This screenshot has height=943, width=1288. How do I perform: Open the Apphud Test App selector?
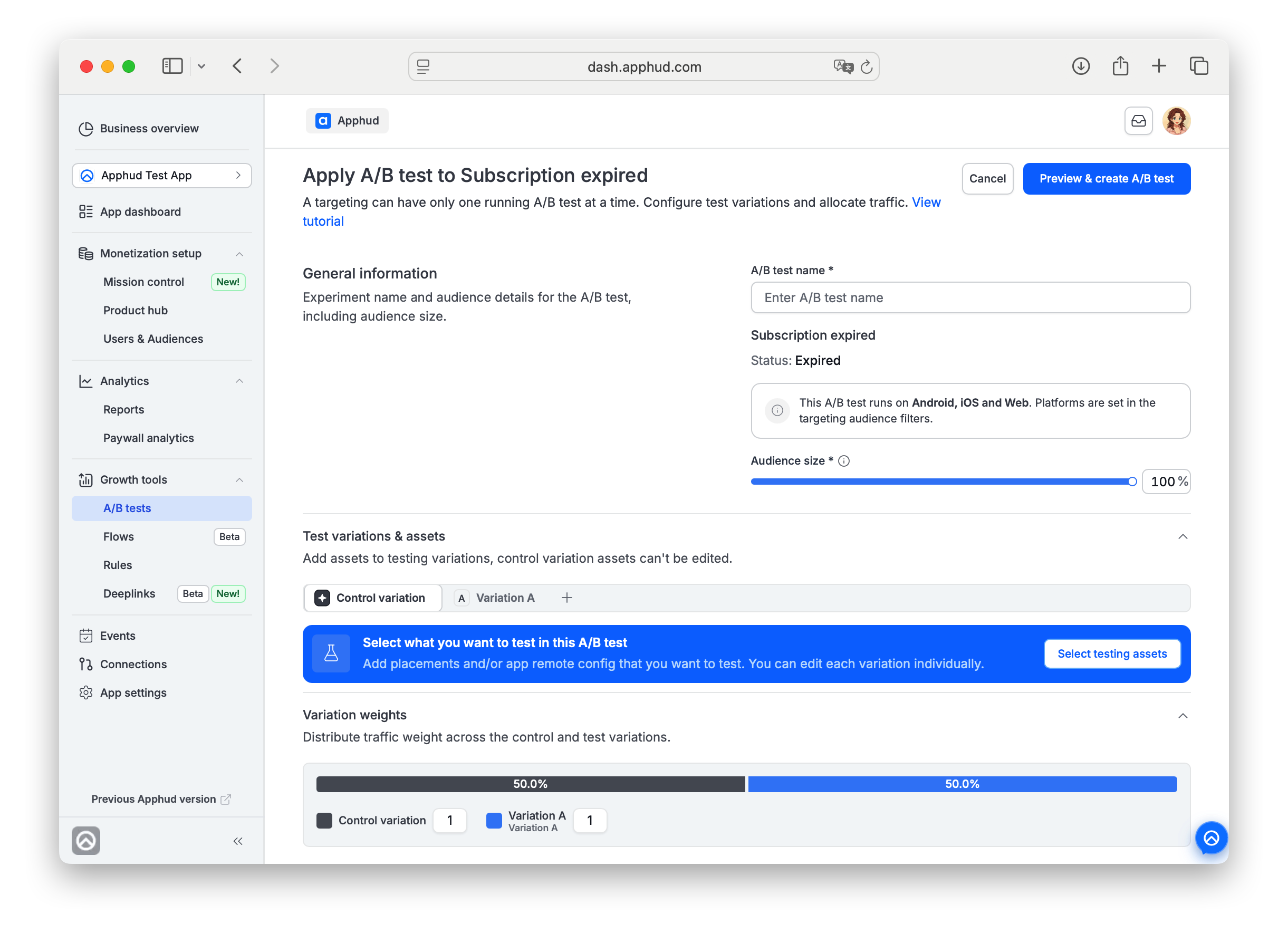point(161,175)
